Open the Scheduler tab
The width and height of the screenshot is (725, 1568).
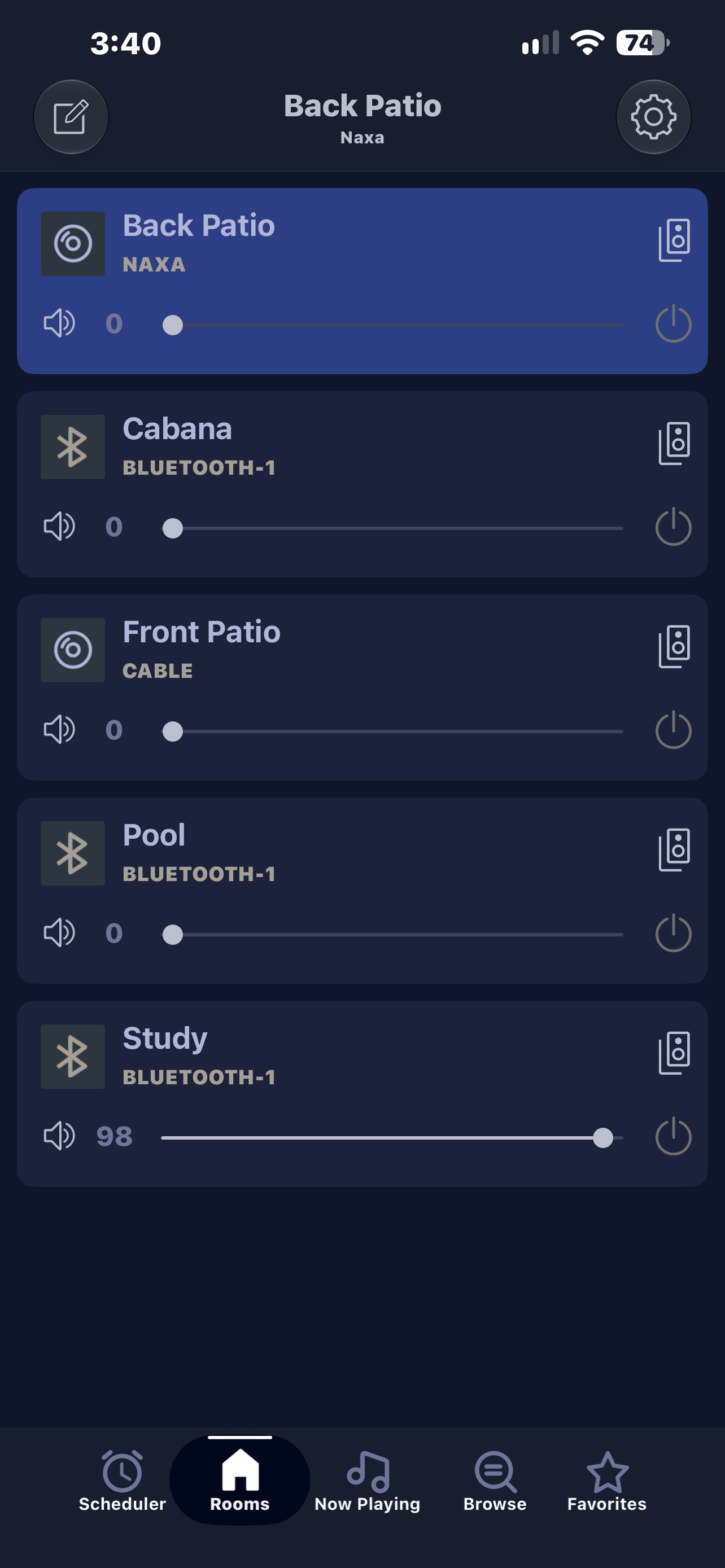[123, 1481]
